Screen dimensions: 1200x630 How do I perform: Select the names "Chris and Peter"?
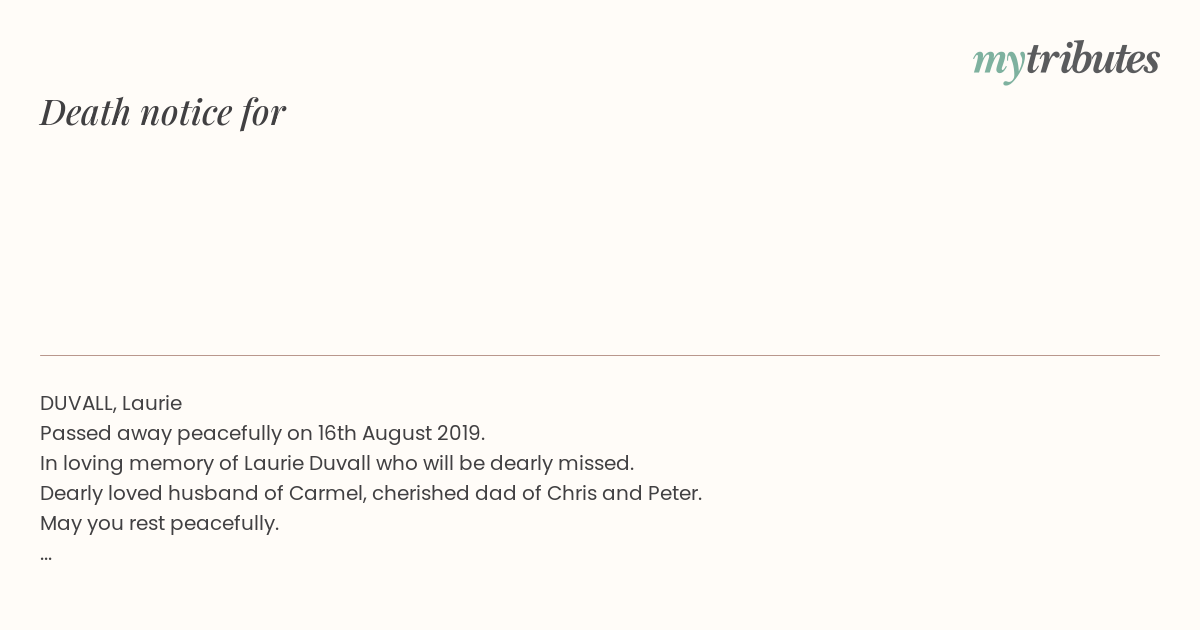(x=623, y=493)
